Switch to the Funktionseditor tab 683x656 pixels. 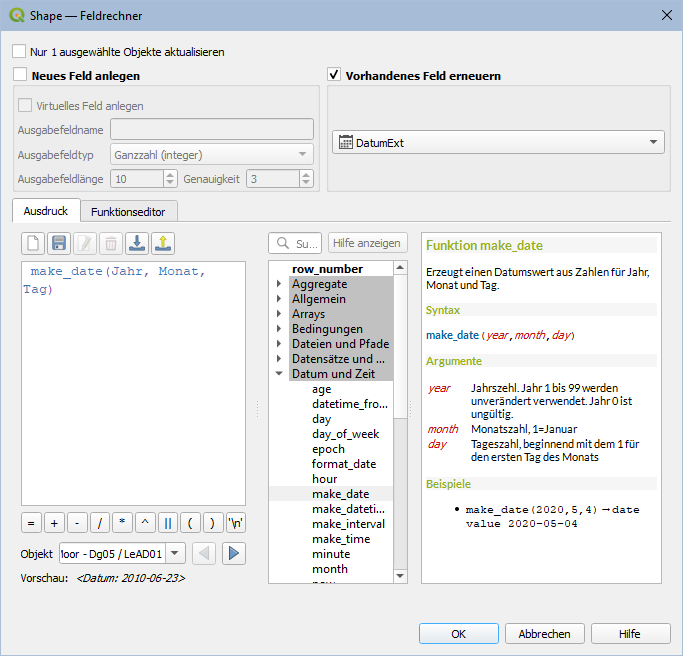(128, 211)
